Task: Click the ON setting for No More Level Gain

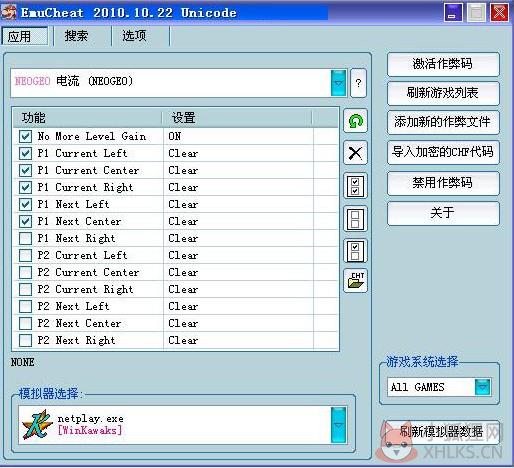Action: coord(175,136)
